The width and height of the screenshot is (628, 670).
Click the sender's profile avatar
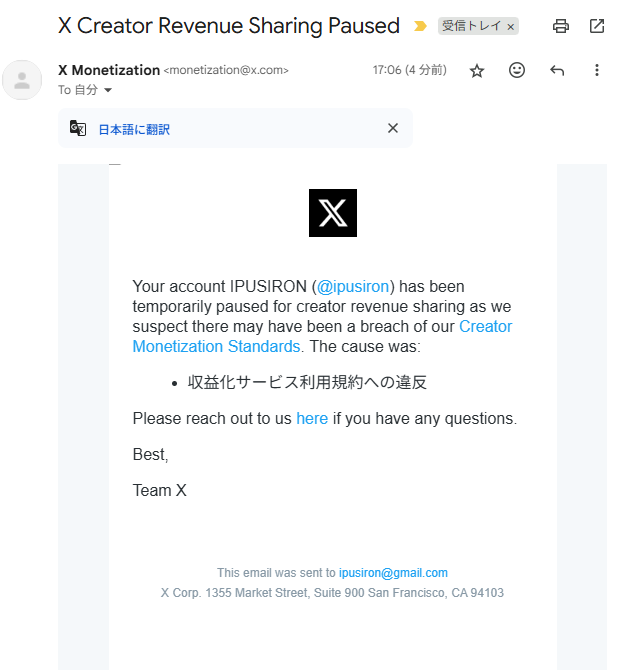[22, 80]
